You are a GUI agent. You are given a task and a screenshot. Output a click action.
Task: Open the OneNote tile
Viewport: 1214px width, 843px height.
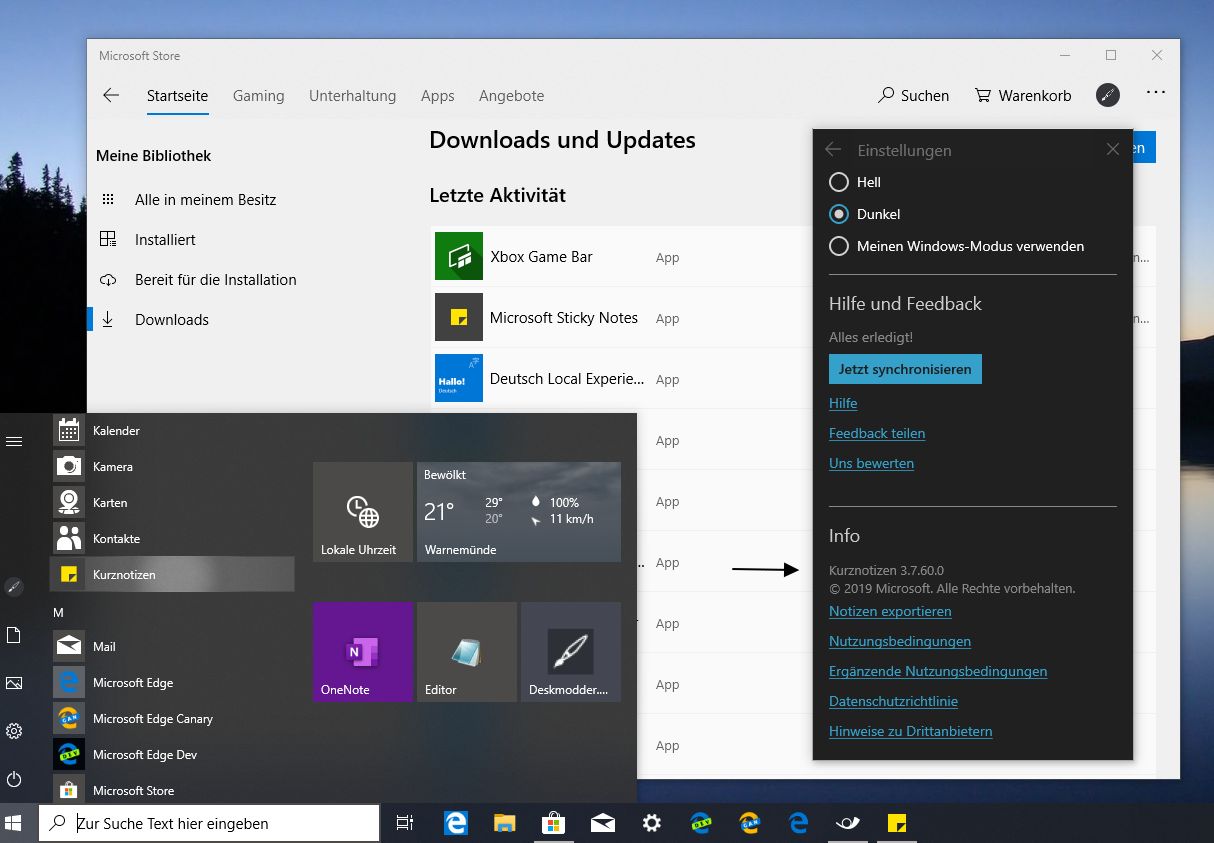tap(363, 652)
